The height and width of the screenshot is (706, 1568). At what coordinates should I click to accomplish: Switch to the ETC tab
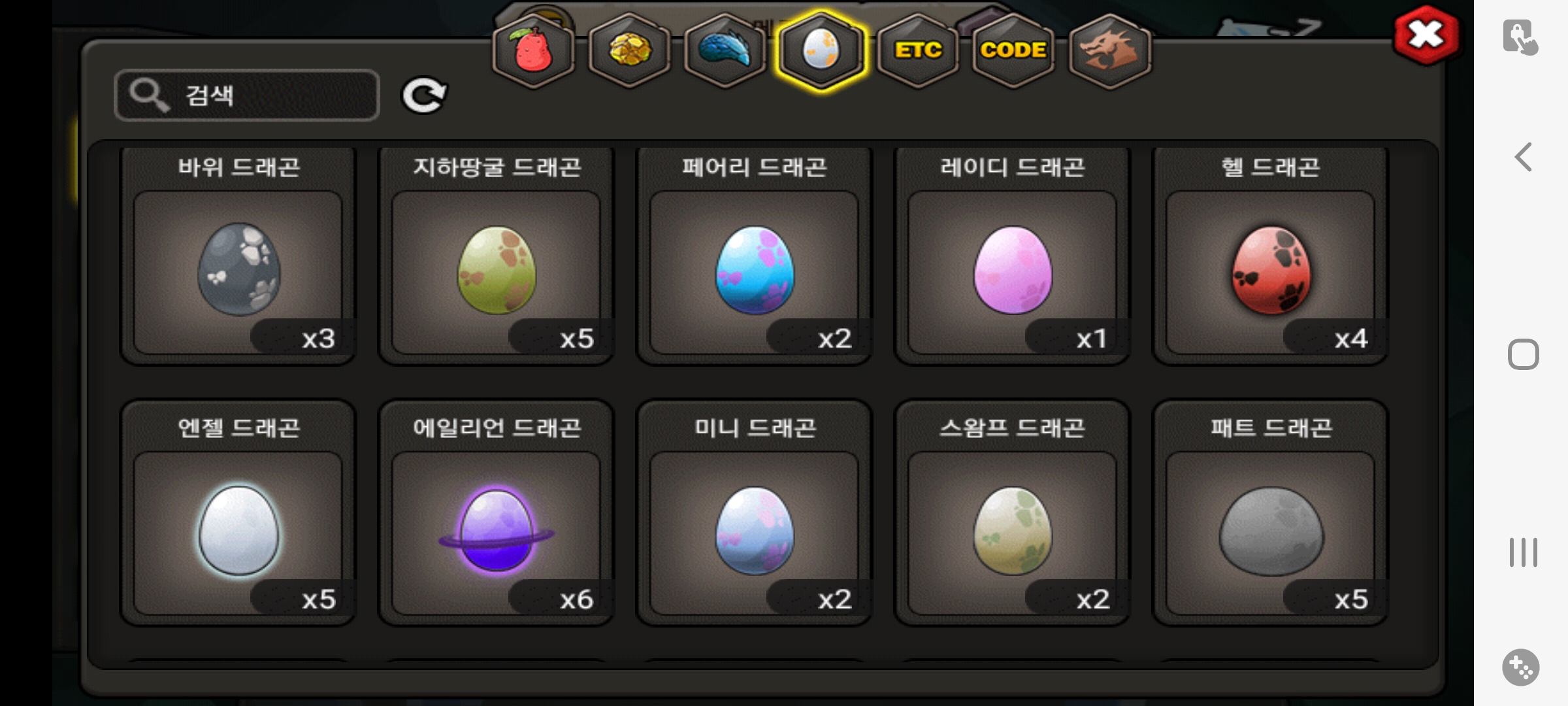[x=918, y=51]
